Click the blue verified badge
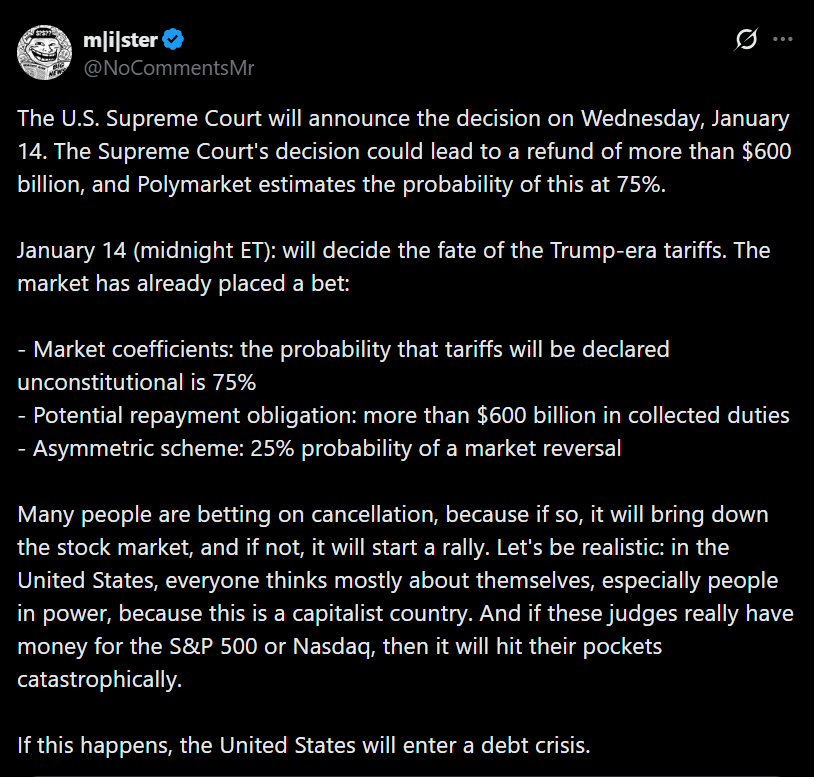 click(173, 40)
